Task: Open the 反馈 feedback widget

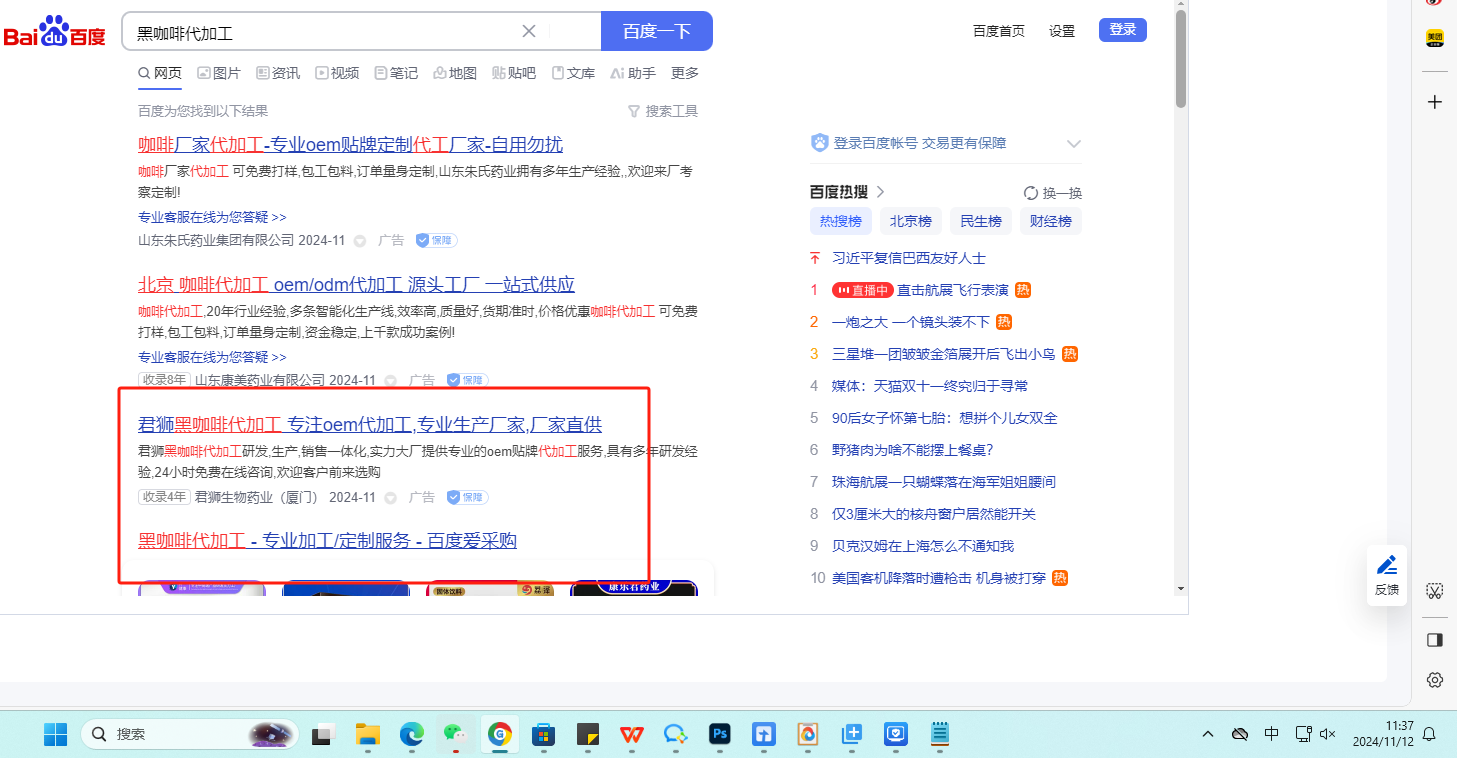Action: (x=1387, y=575)
